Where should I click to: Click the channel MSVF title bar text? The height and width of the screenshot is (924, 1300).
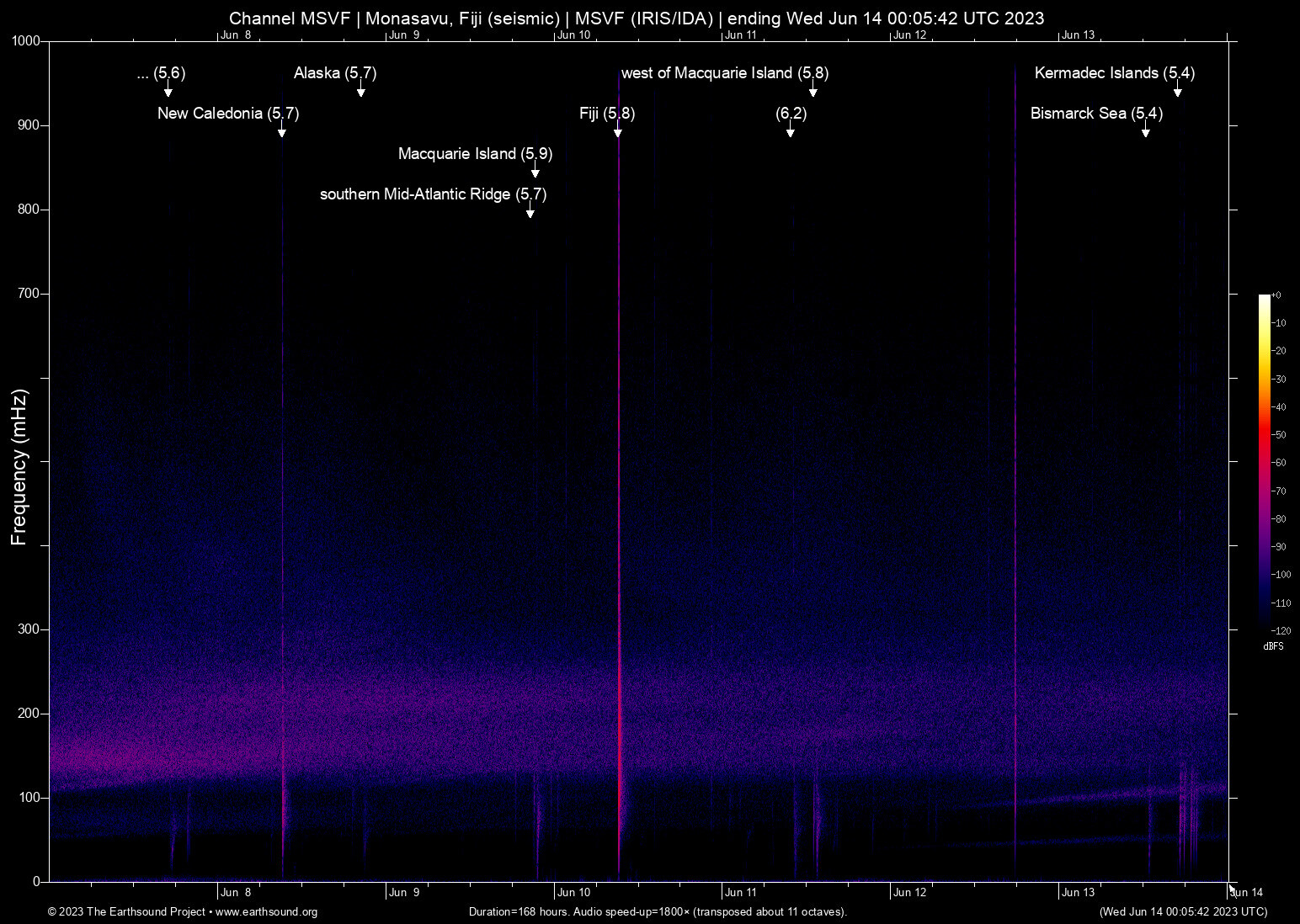636,18
